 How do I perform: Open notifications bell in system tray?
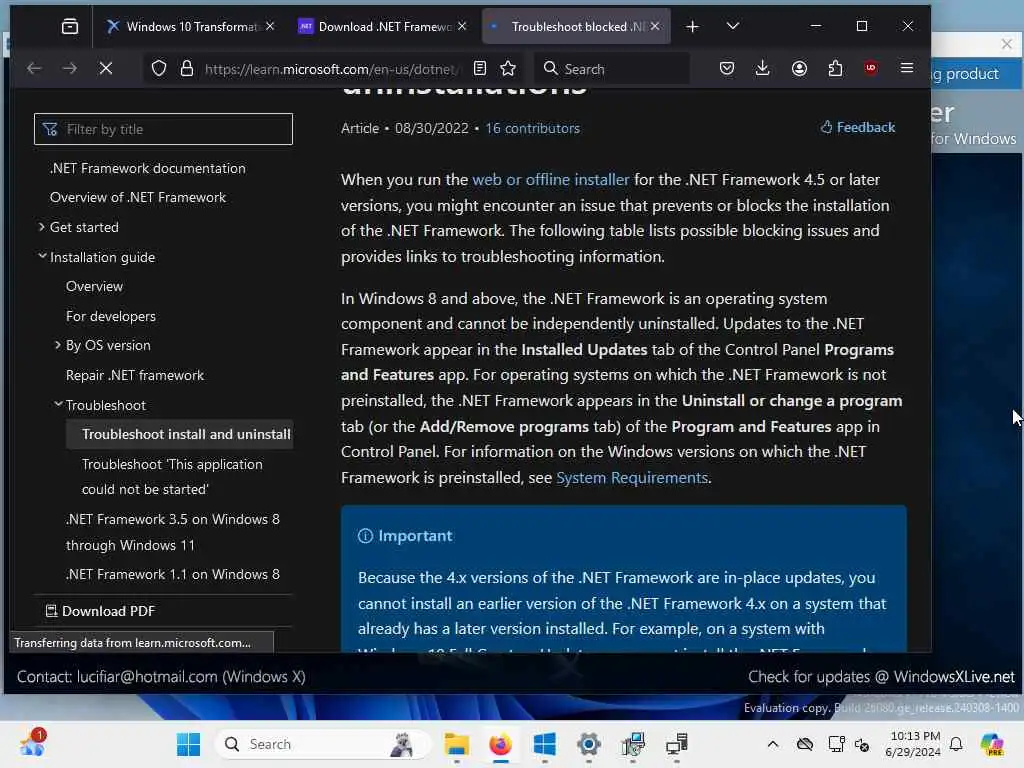tap(956, 744)
